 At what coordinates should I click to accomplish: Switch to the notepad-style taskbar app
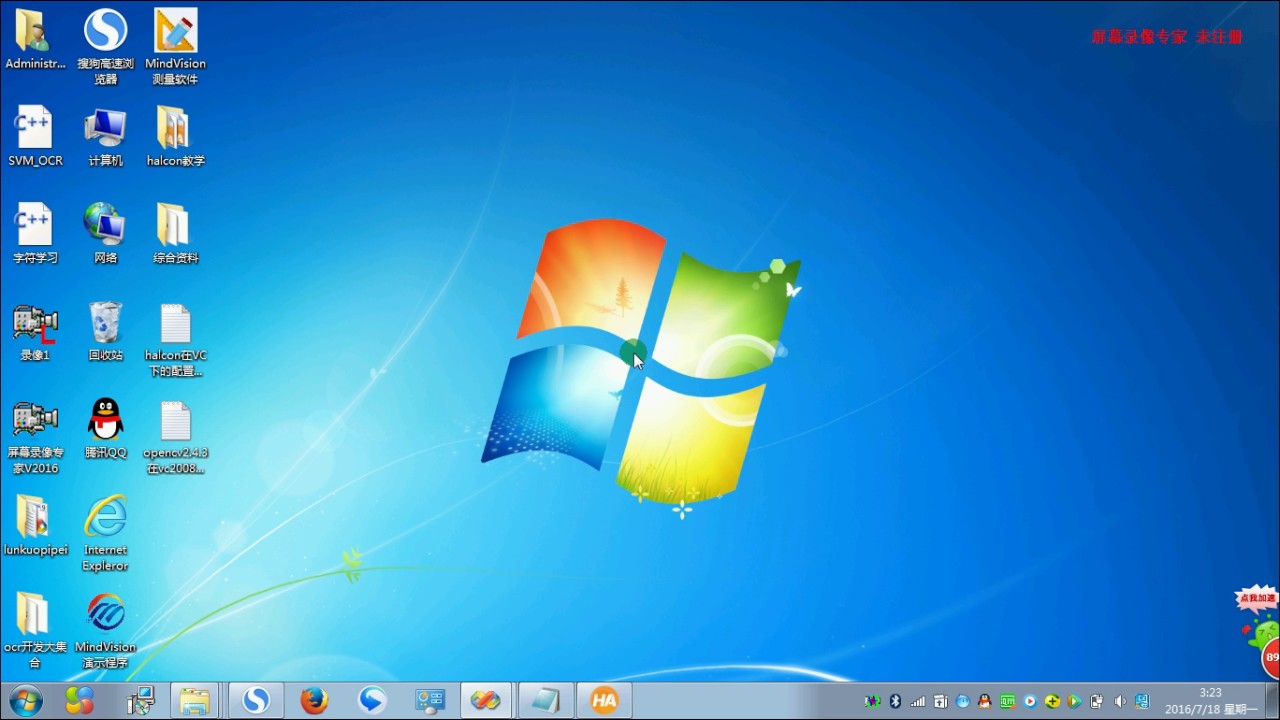click(546, 700)
